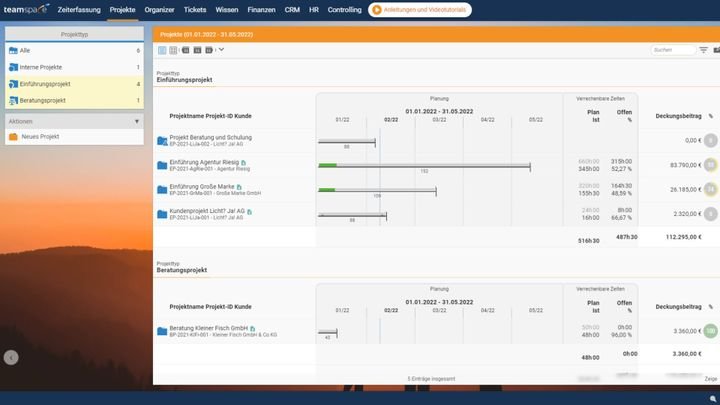Open Anleitungen und Videotutorials

click(419, 9)
